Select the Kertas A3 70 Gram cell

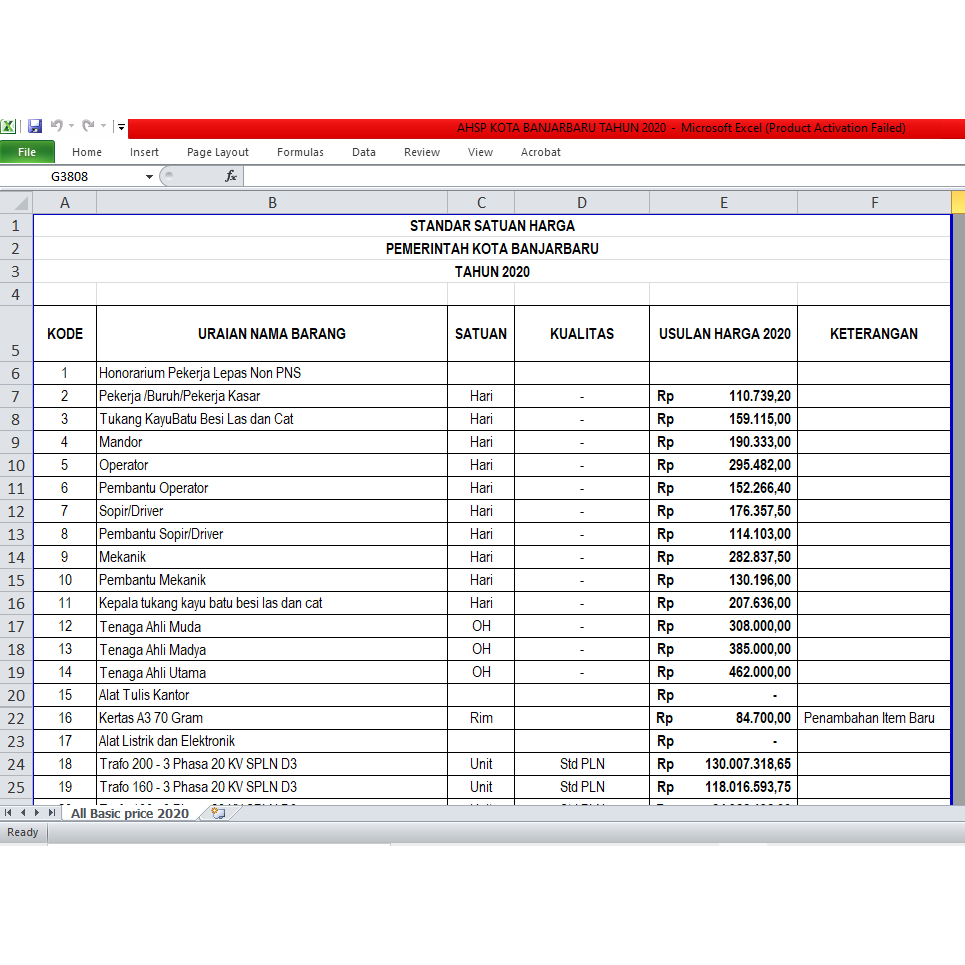[x=272, y=718]
